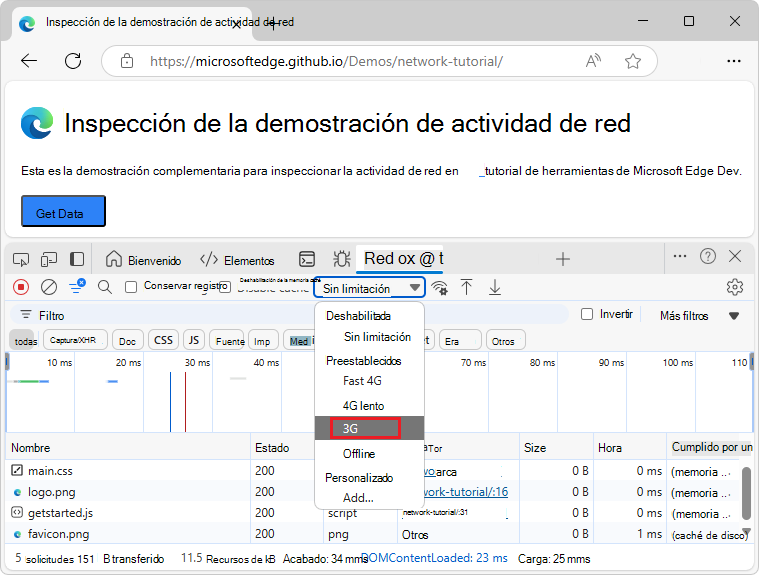Choose Fast 4G preset
This screenshot has height=575, width=759.
[362, 381]
